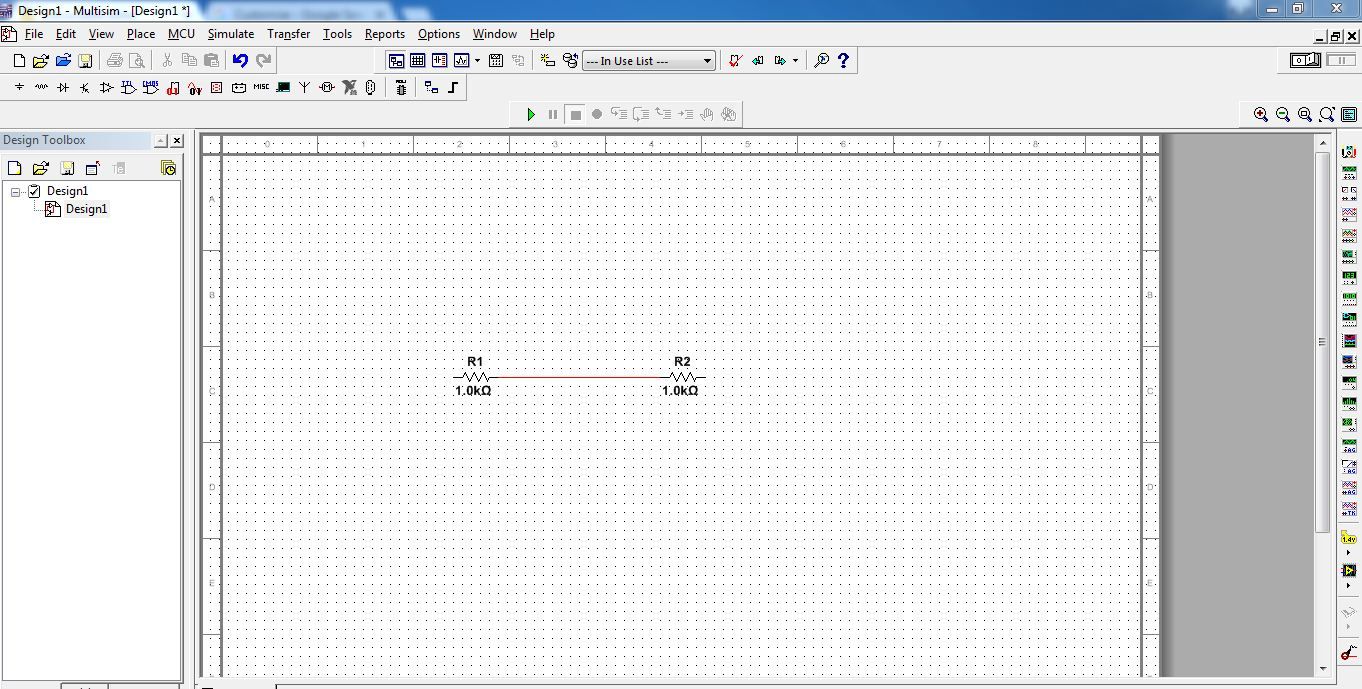Open the Place menu

(x=140, y=33)
